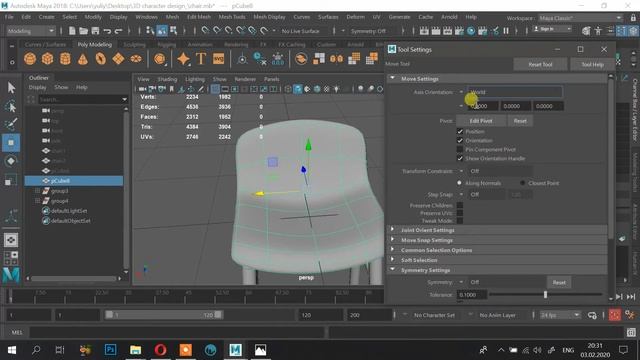The width and height of the screenshot is (640, 360).
Task: Switch to the Poly Modeling shelf tab
Action: (x=95, y=44)
